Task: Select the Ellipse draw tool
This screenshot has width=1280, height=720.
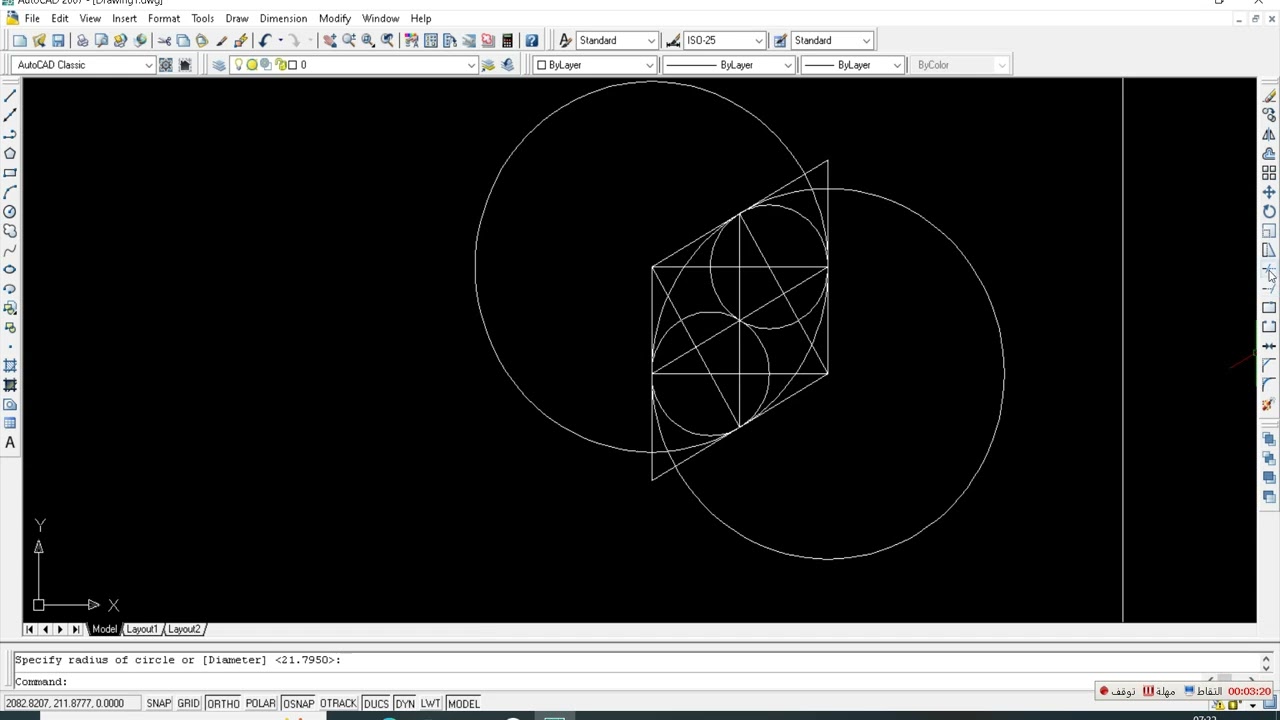Action: tap(10, 270)
